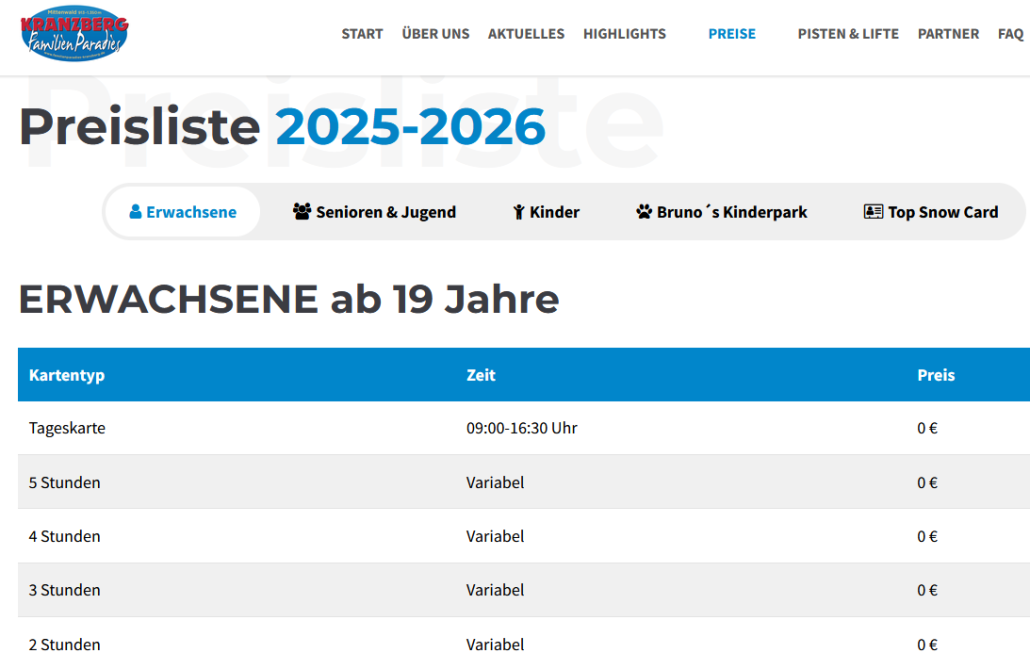Open the ÜBER UNS menu item

coord(435,34)
